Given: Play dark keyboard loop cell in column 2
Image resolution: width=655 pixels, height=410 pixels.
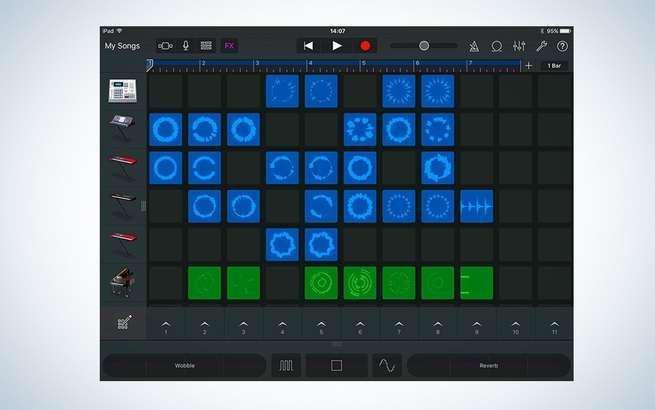Looking at the screenshot, I should 204,206.
